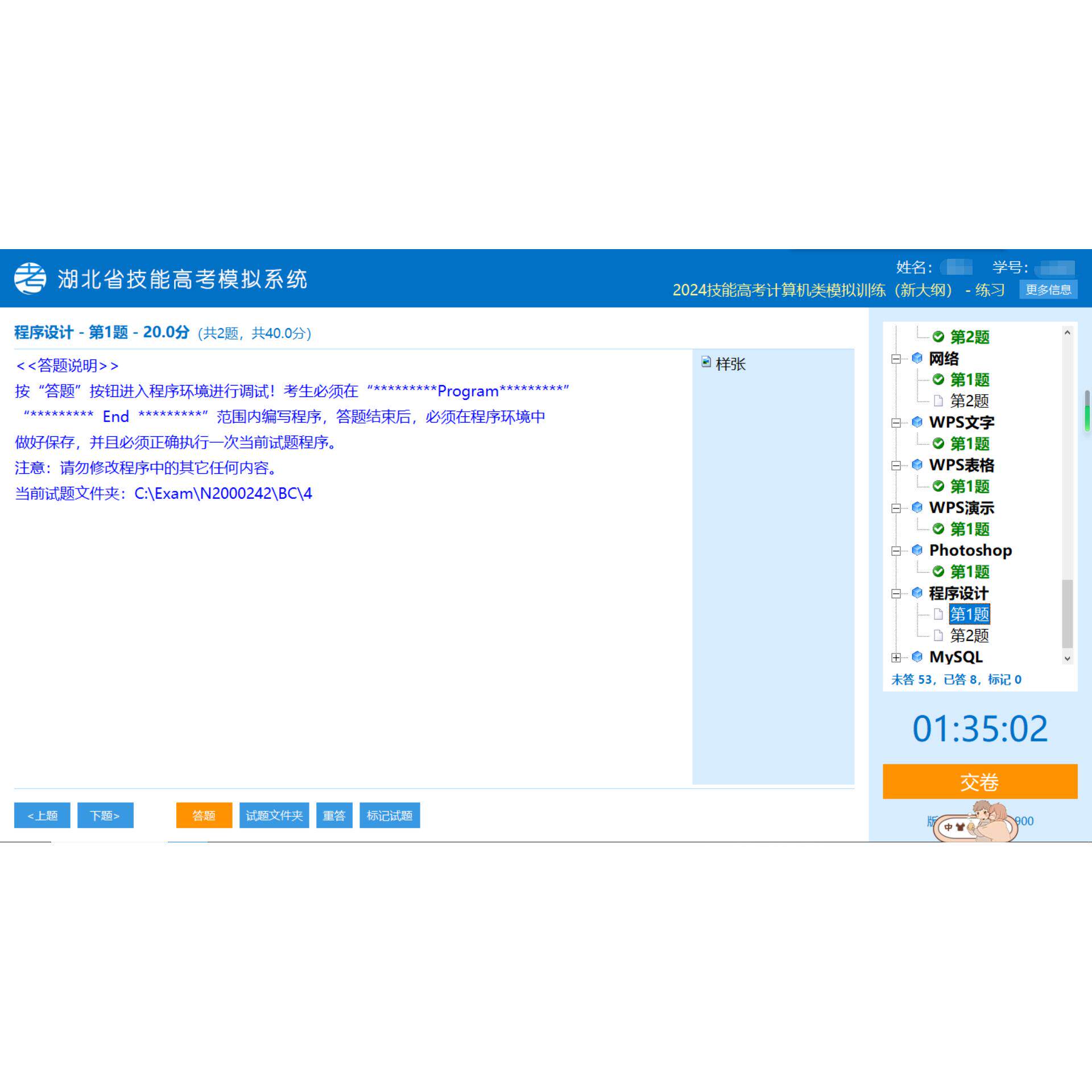Open 第2题 under 程序设计
Screen dimensions: 1092x1092
pos(969,635)
